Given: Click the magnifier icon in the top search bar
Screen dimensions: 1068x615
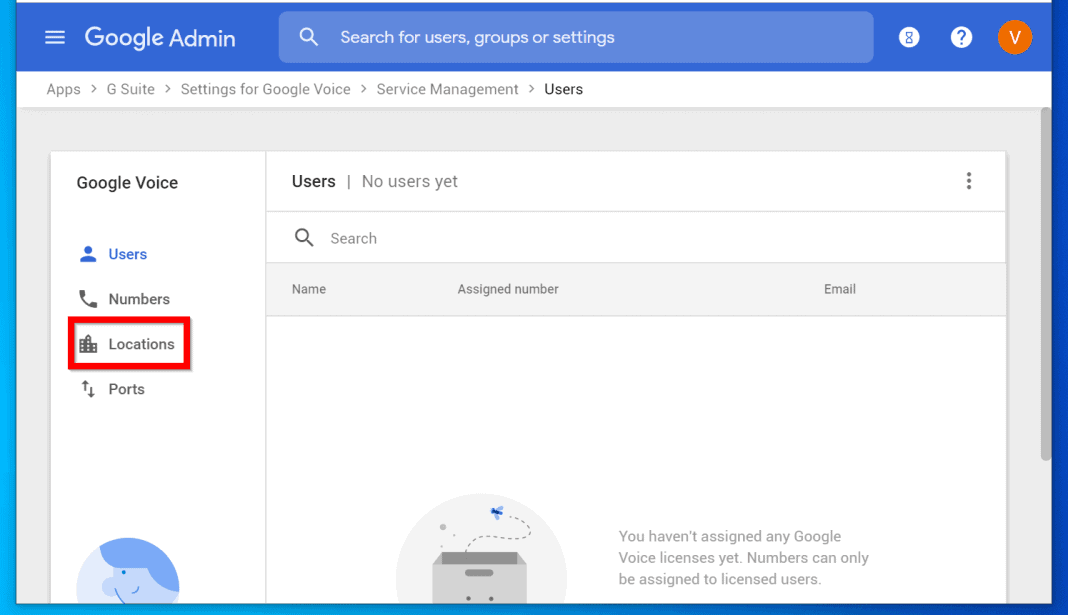Looking at the screenshot, I should click(x=309, y=37).
